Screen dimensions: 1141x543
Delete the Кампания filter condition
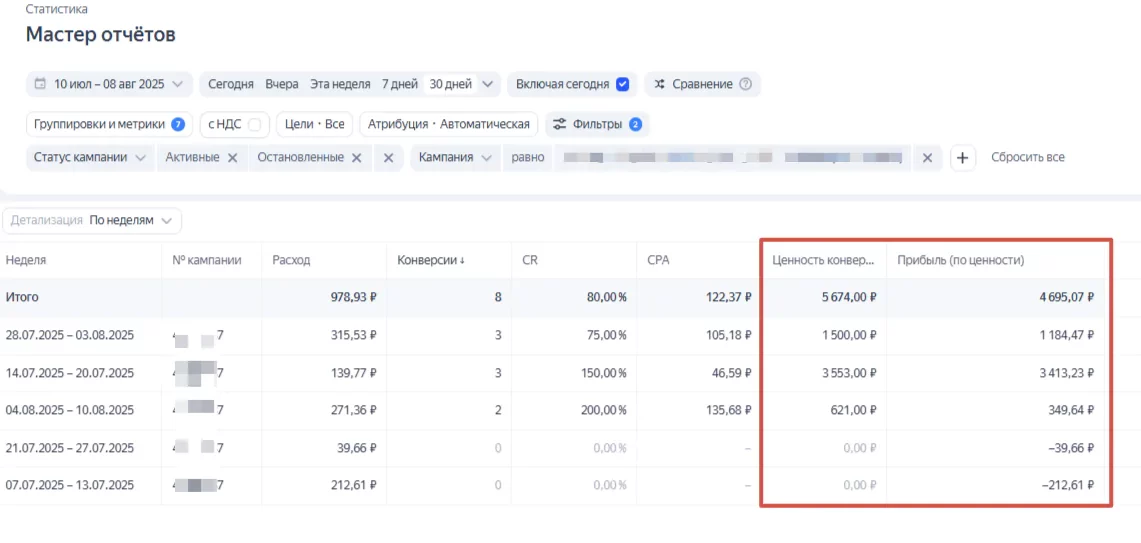coord(927,158)
